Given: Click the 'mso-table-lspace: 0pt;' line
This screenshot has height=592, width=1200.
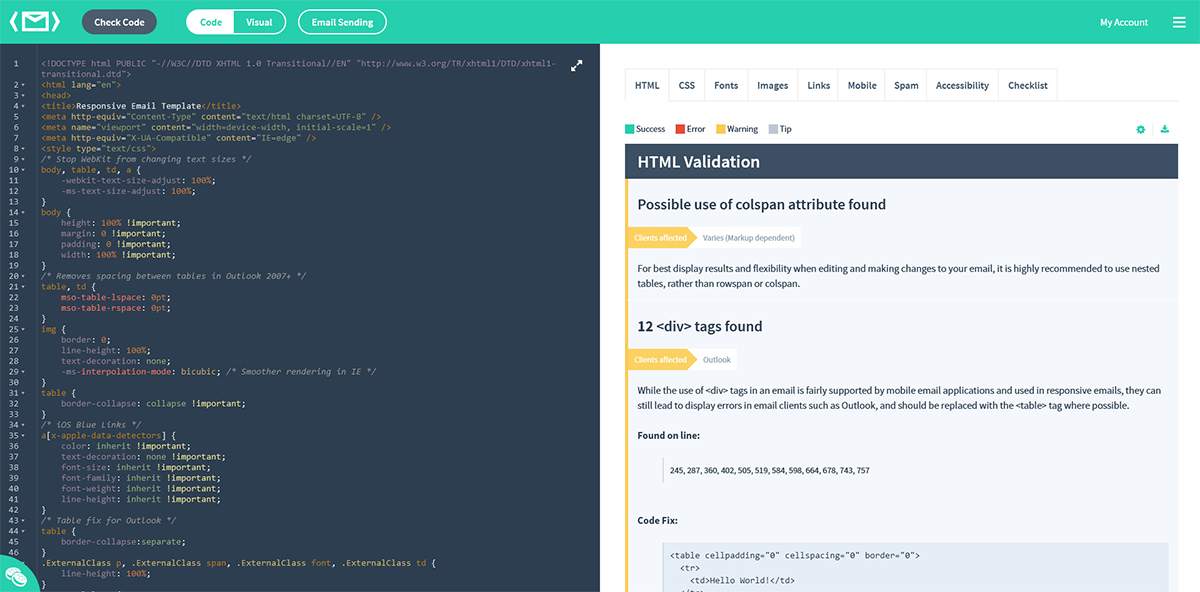Looking at the screenshot, I should point(118,297).
